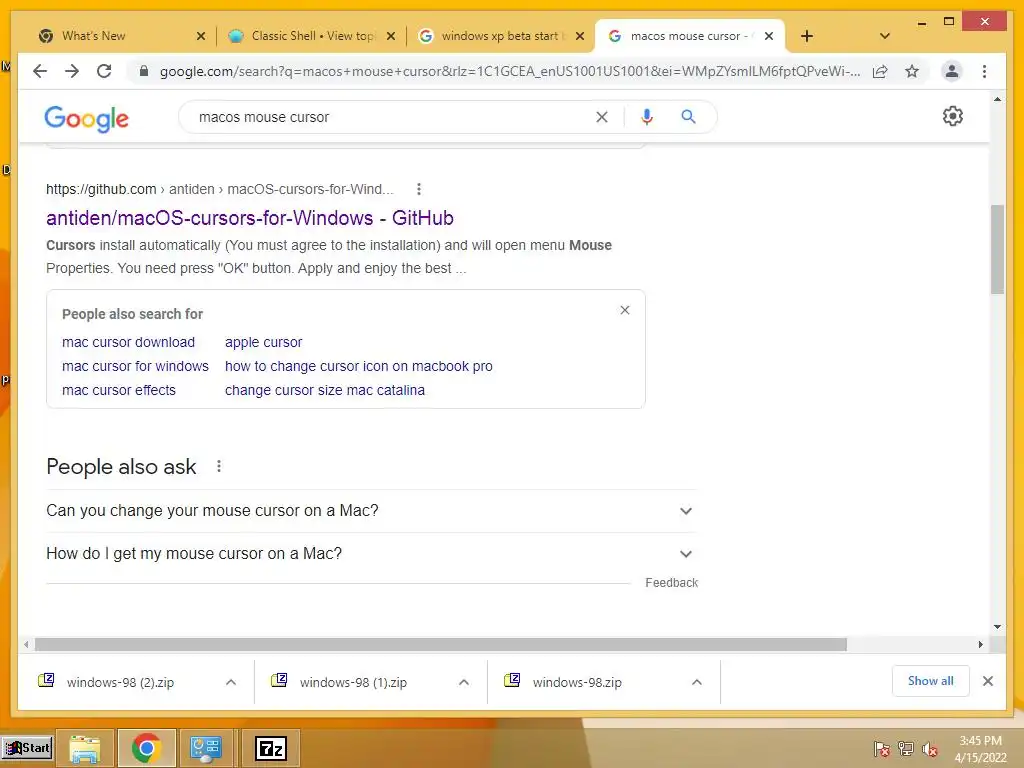Open People also ask more options
The width and height of the screenshot is (1024, 768).
pos(219,466)
